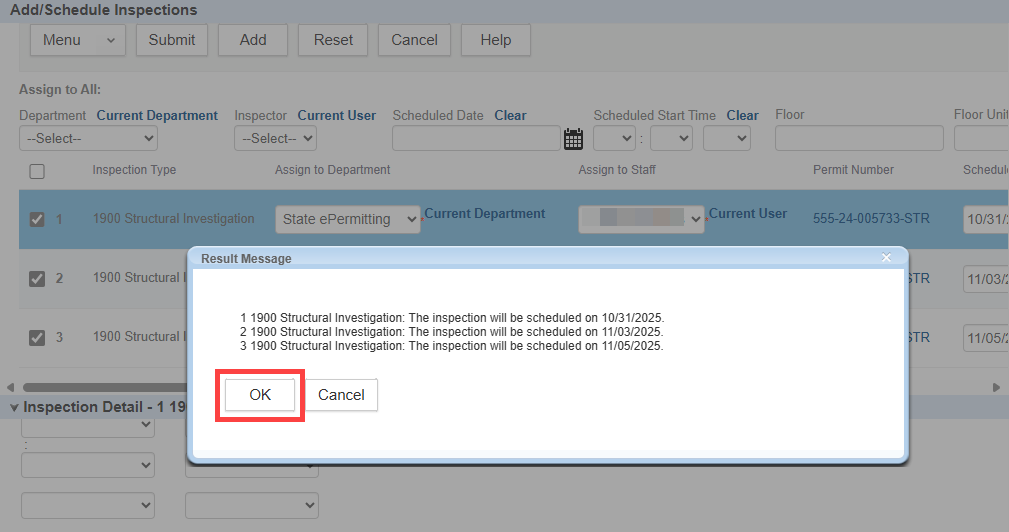Image resolution: width=1009 pixels, height=532 pixels.
Task: Uncheck the row 1 inspection checkbox
Action: pos(37,219)
